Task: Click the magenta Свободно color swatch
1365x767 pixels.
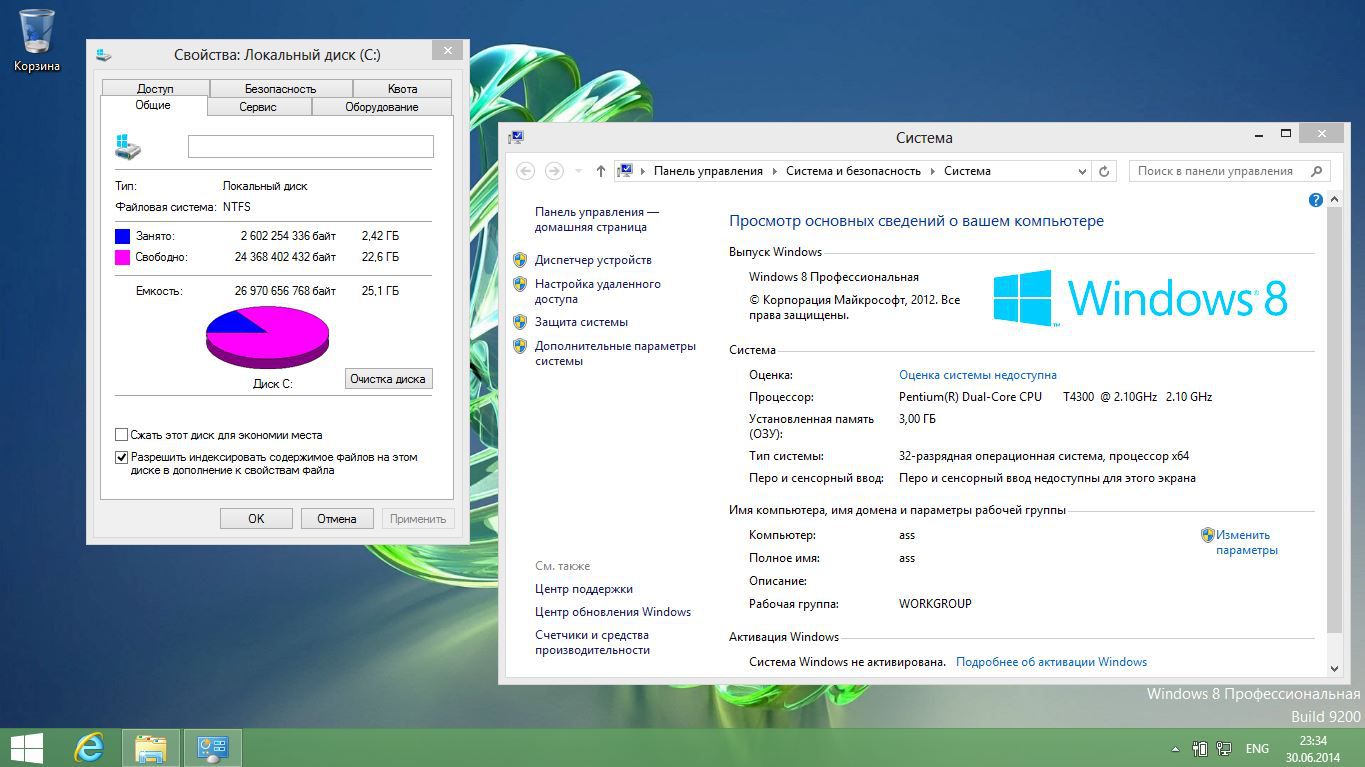Action: pyautogui.click(x=123, y=257)
